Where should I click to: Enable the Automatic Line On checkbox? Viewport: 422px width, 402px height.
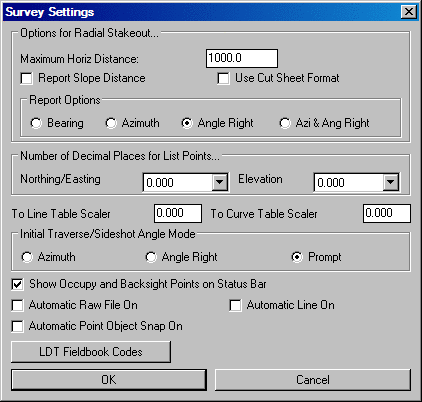[235, 305]
